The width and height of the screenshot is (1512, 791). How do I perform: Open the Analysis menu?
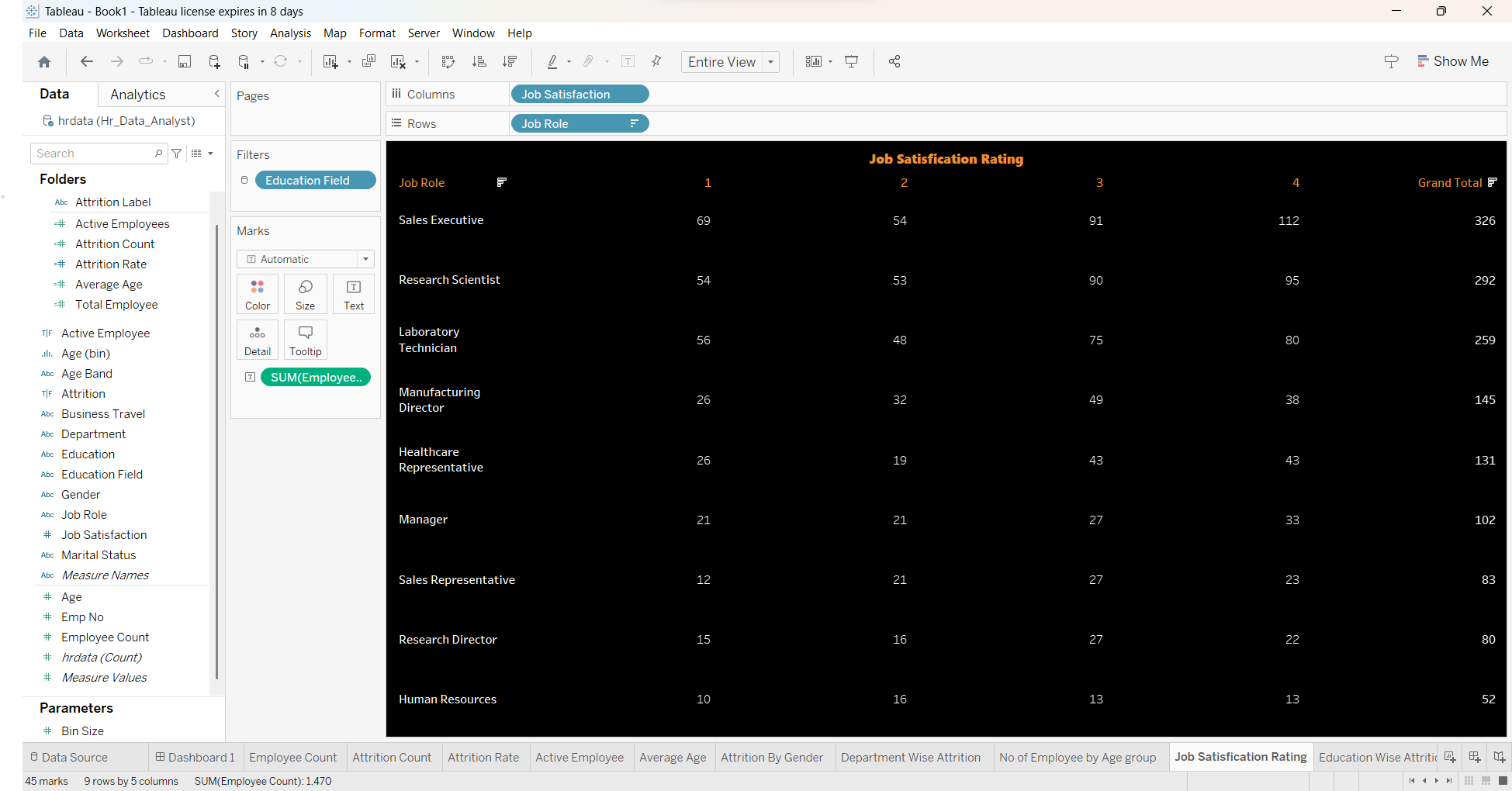pos(290,33)
